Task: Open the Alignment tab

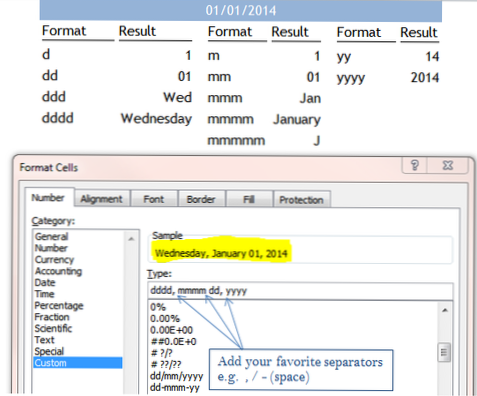Action: [102, 199]
